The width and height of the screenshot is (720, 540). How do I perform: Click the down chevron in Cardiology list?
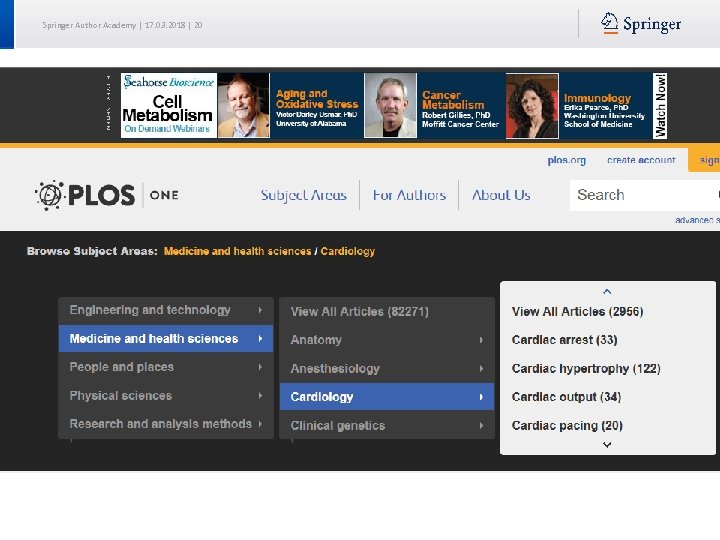click(x=607, y=444)
